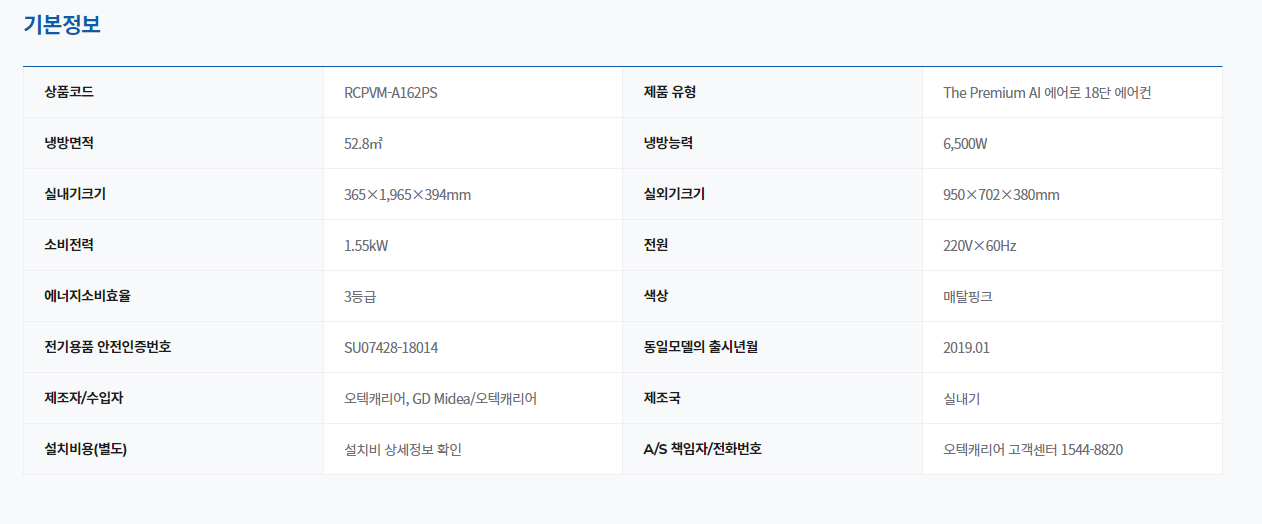Click the product code RCPVM-A162PS
Screen dimensions: 1262x524
click(391, 93)
